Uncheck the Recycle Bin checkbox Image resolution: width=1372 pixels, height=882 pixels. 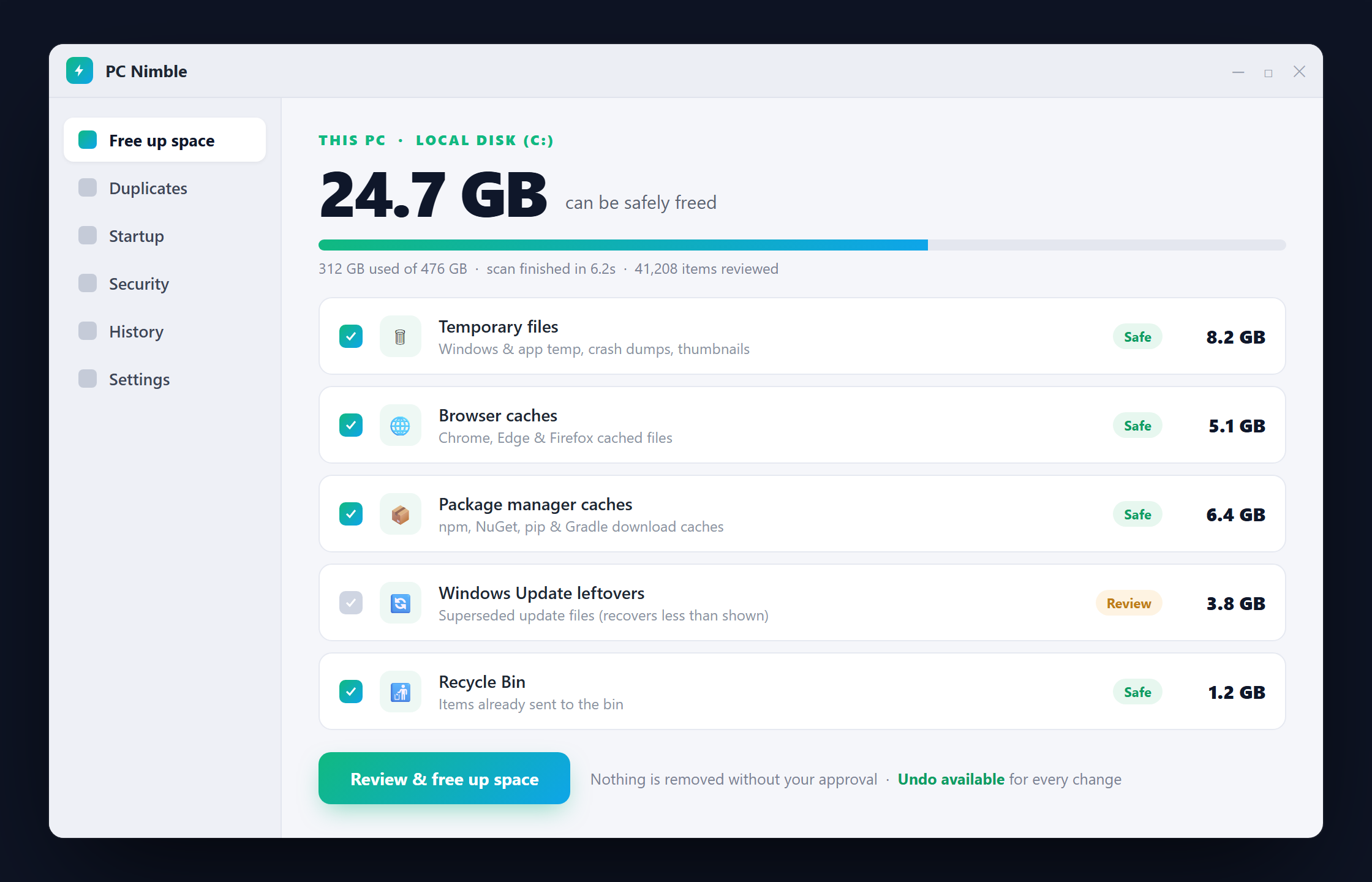tap(351, 692)
